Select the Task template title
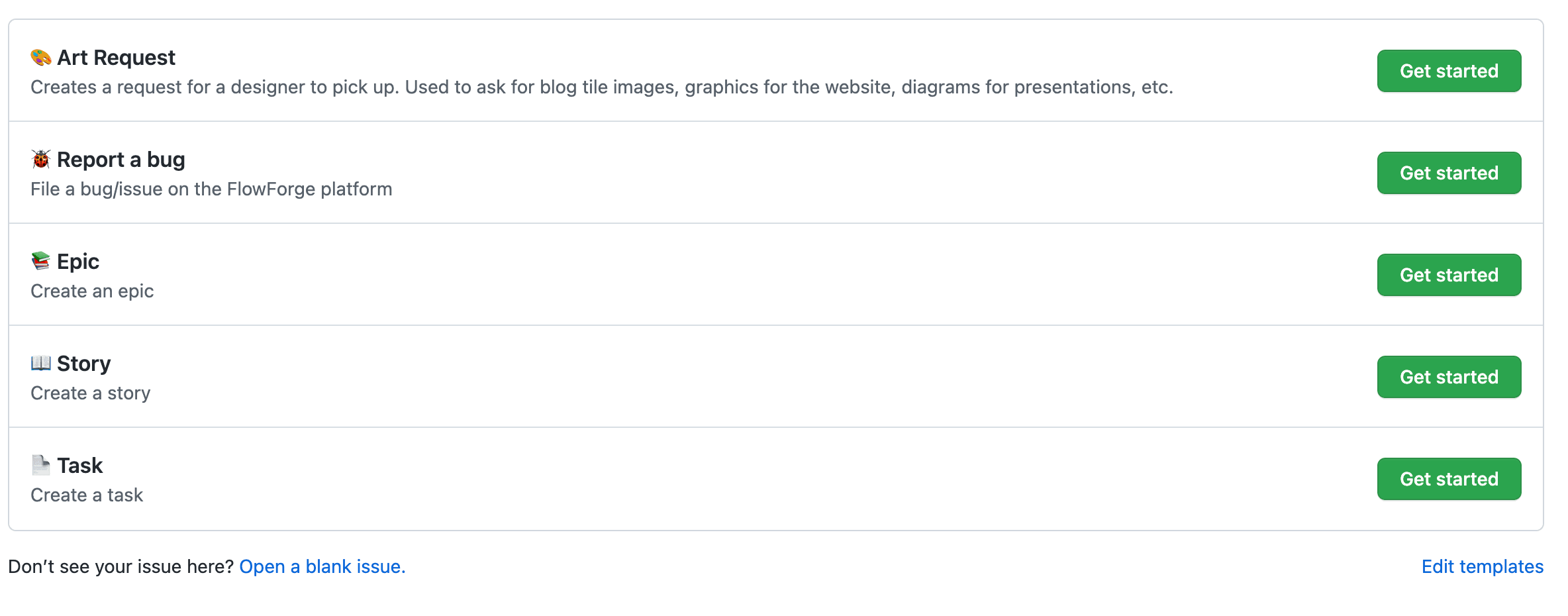Viewport: 1568px width, 616px height. (80, 465)
